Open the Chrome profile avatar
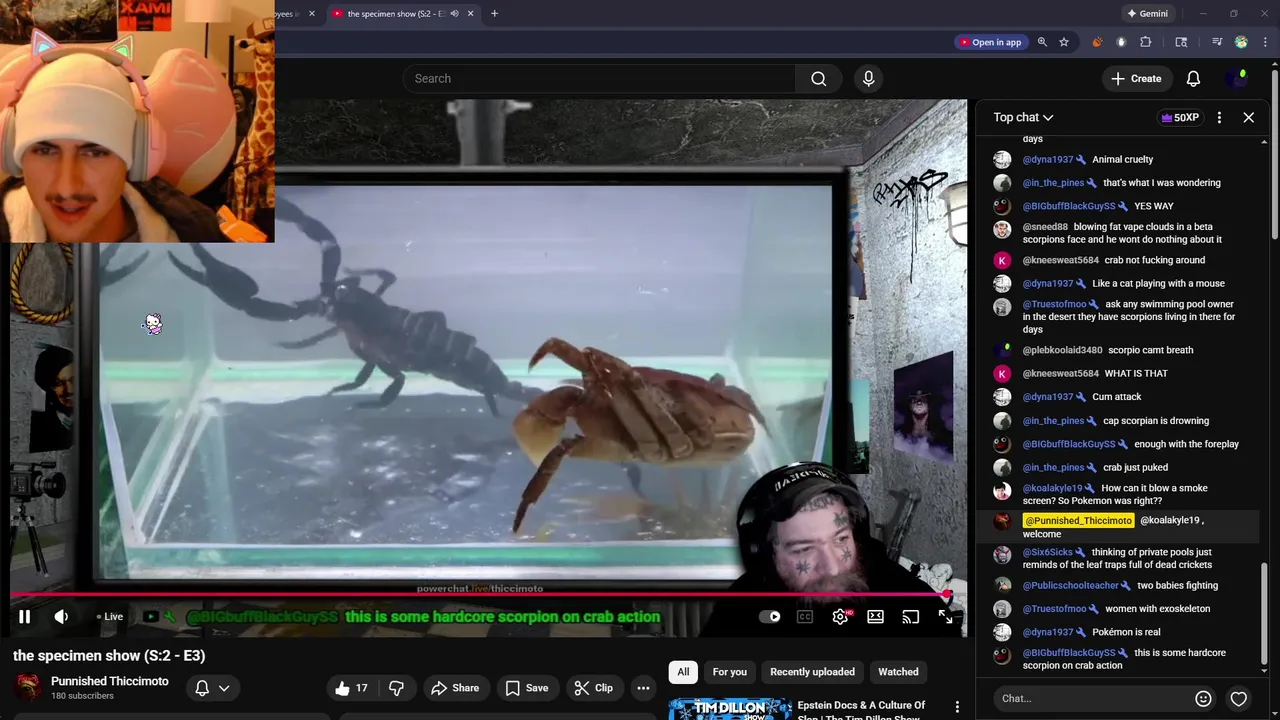This screenshot has height=720, width=1280. [1241, 42]
